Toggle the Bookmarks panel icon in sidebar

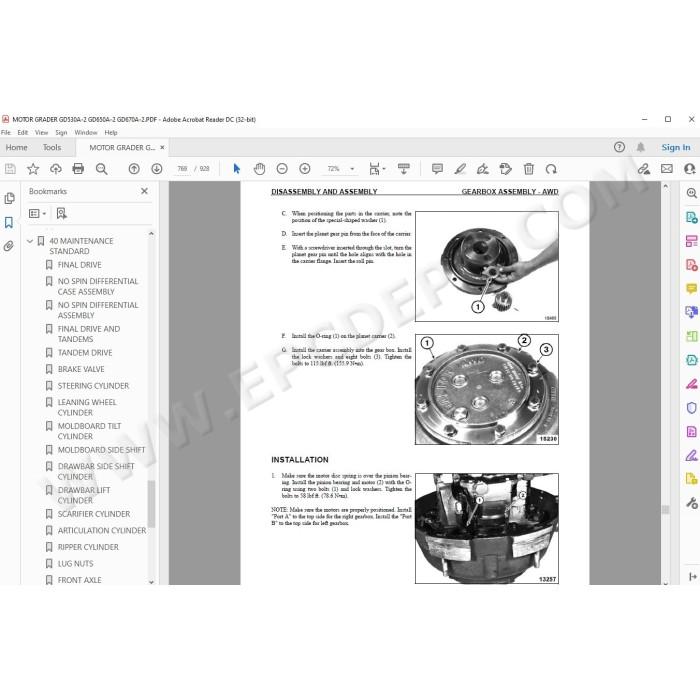click(x=8, y=222)
